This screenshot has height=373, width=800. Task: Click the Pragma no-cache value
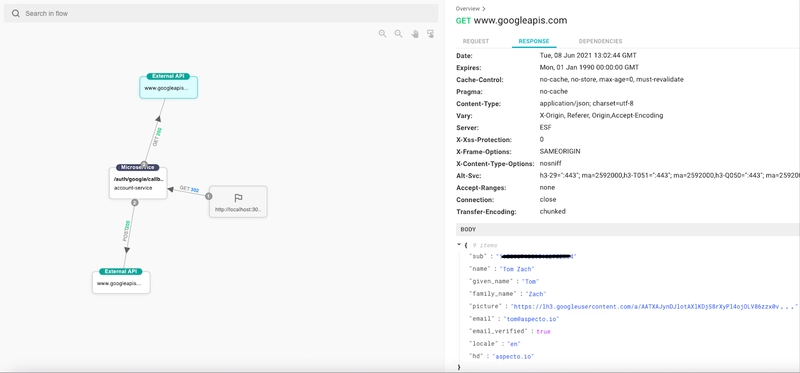554,91
